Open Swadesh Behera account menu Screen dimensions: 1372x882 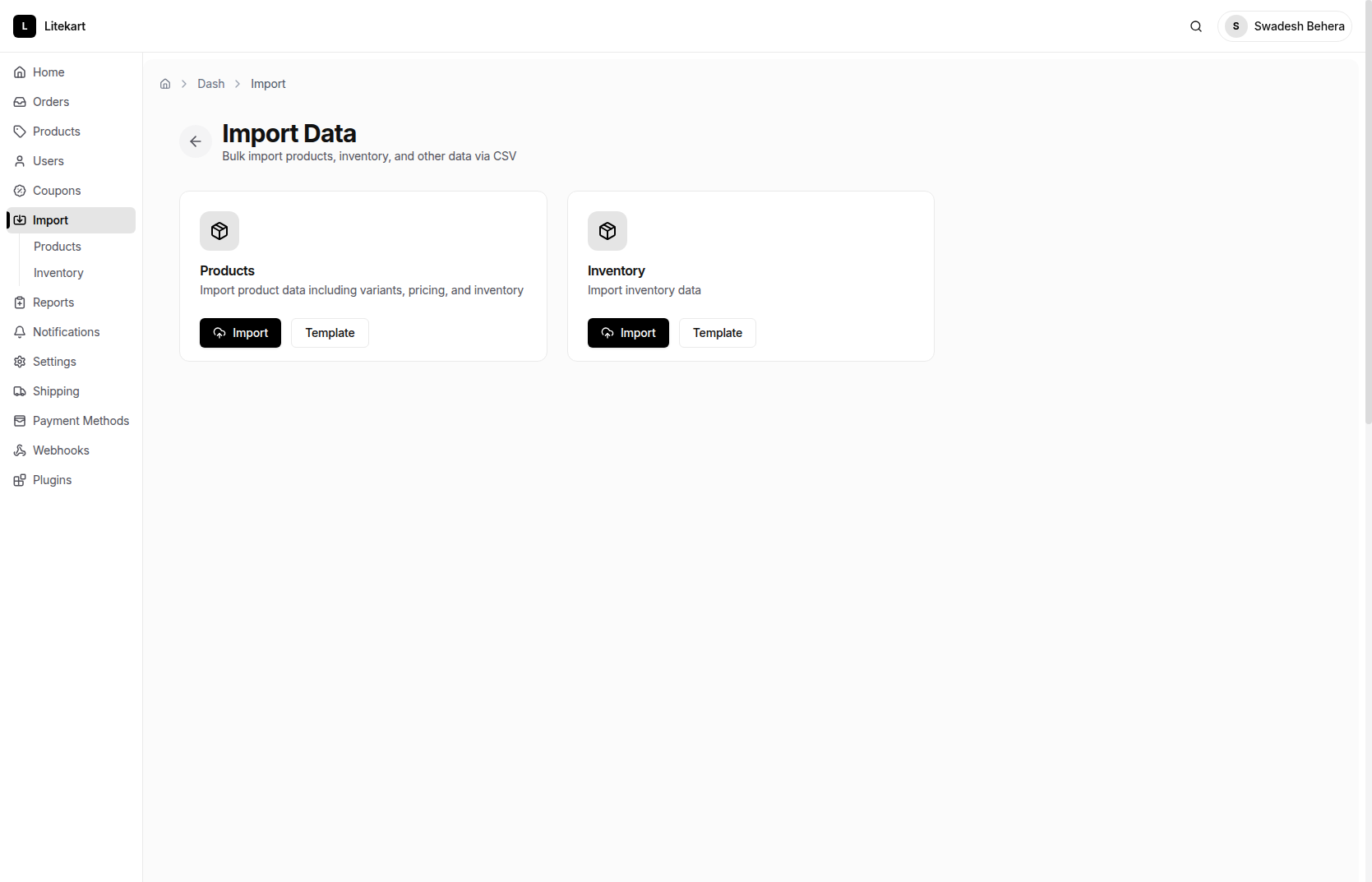[x=1285, y=26]
